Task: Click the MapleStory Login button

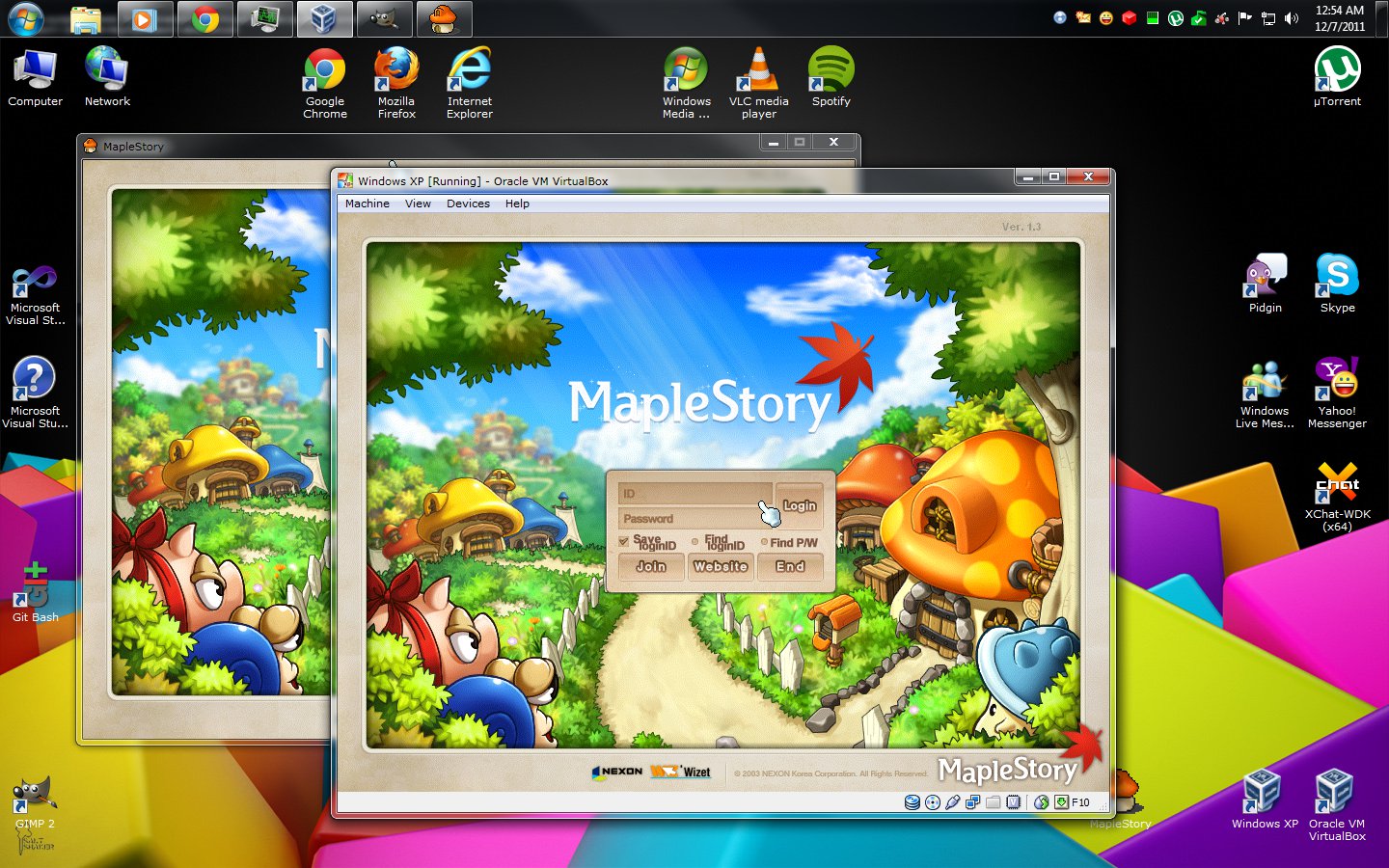Action: (800, 505)
